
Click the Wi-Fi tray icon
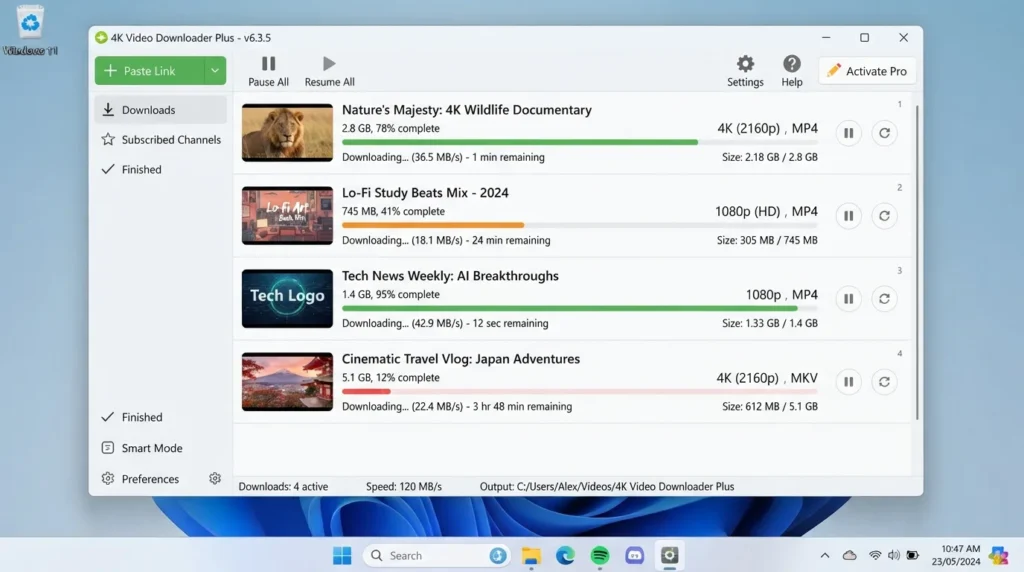[875, 556]
